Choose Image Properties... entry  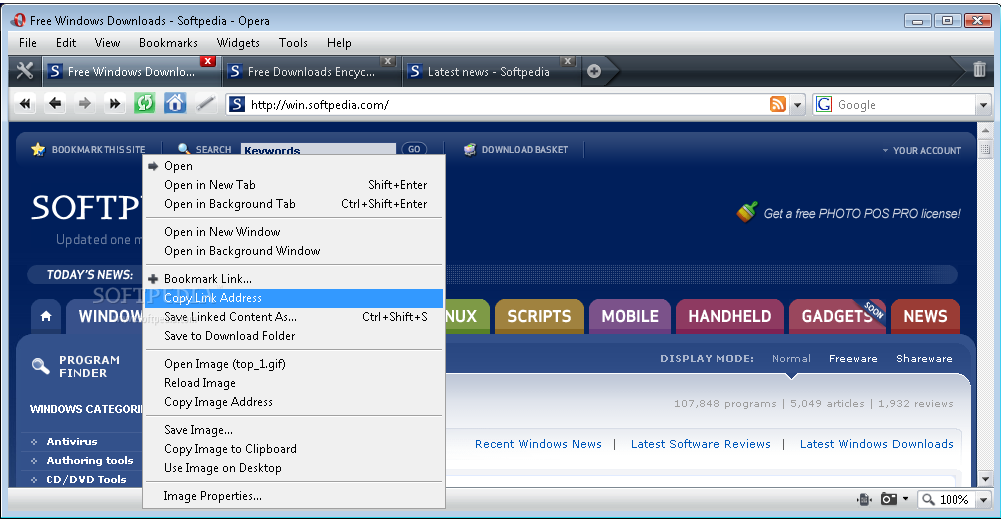pyautogui.click(x=294, y=496)
